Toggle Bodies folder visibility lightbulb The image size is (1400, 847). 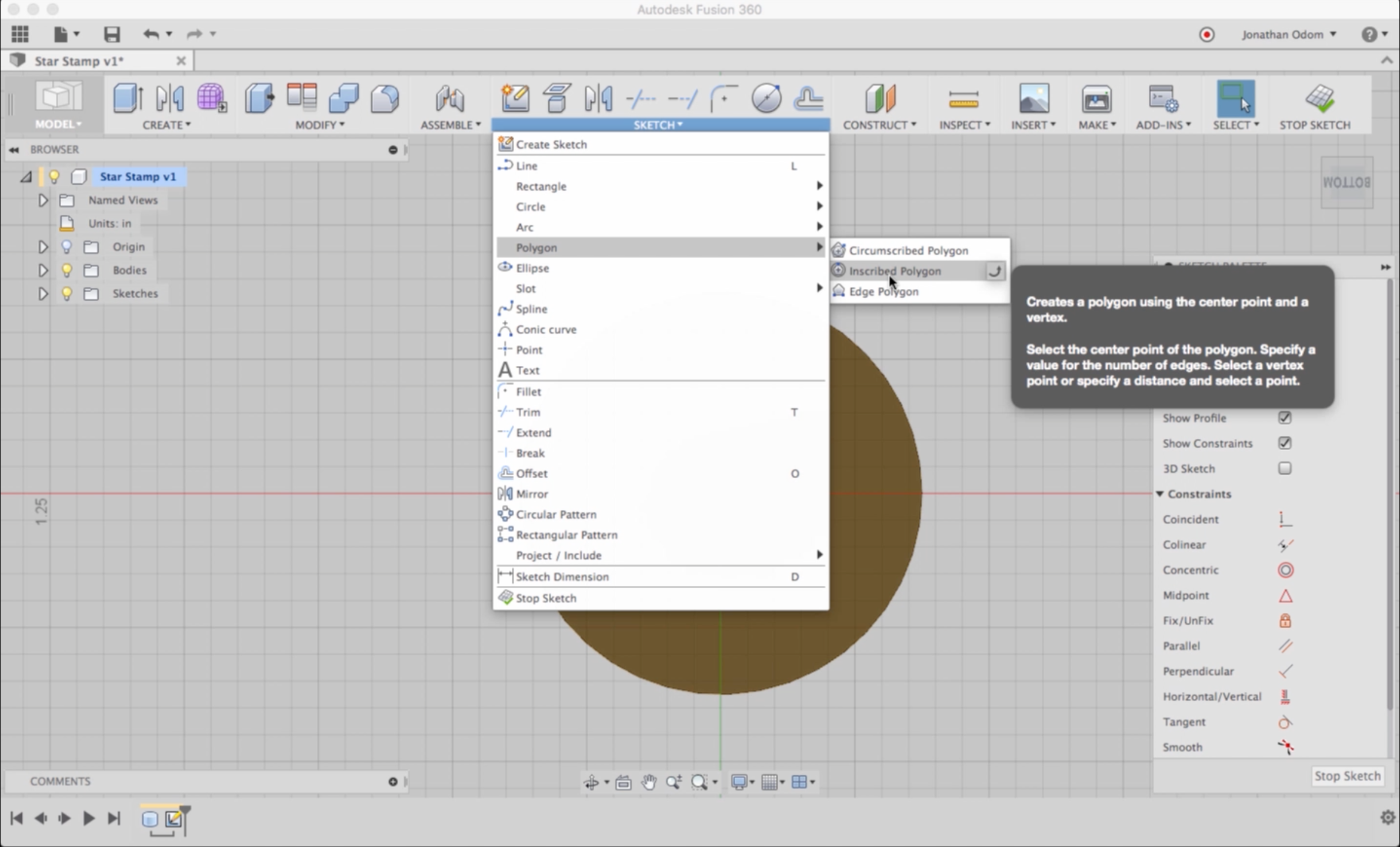[67, 270]
